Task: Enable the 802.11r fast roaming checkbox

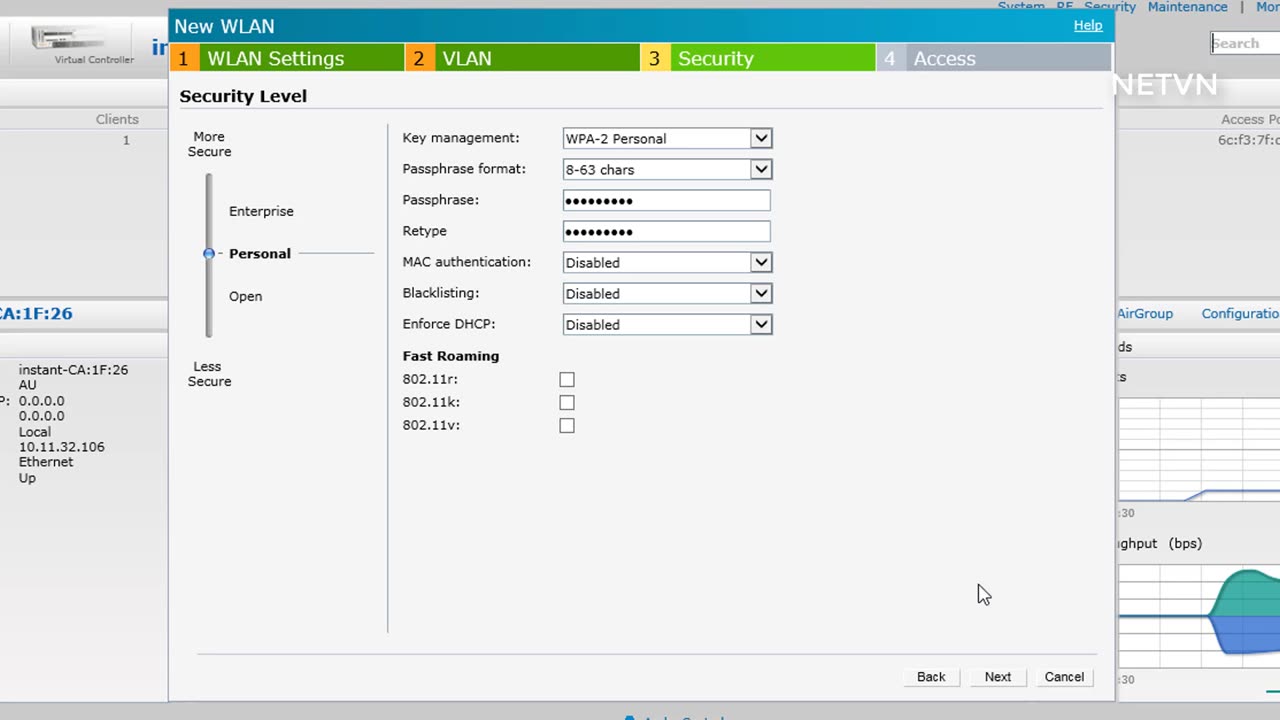Action: pos(567,380)
